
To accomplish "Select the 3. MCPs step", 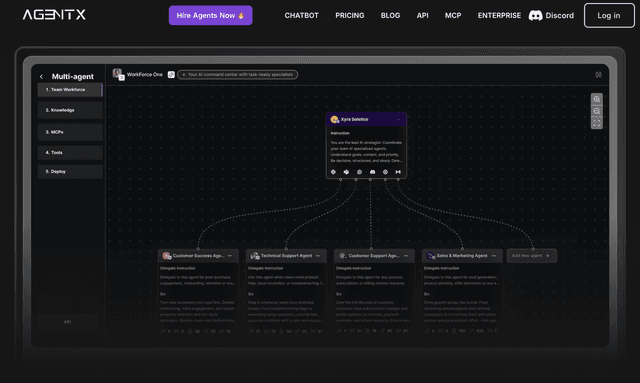I will point(70,132).
